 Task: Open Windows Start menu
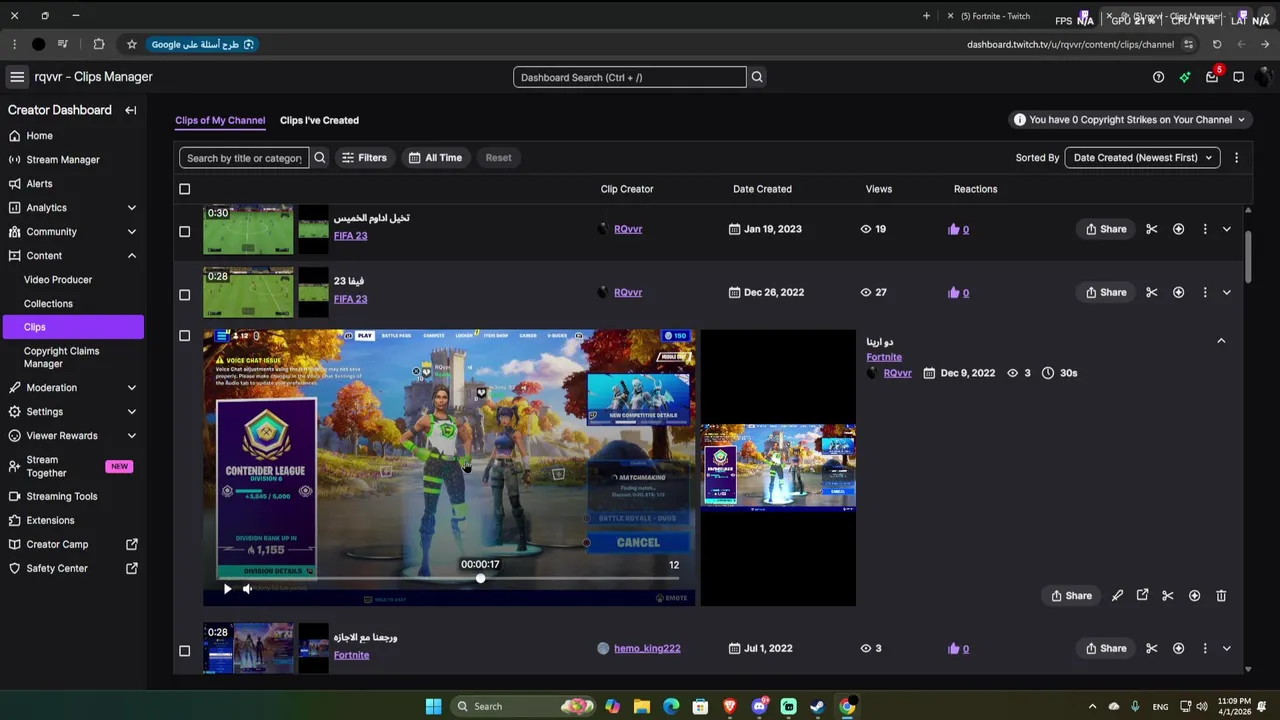point(433,706)
